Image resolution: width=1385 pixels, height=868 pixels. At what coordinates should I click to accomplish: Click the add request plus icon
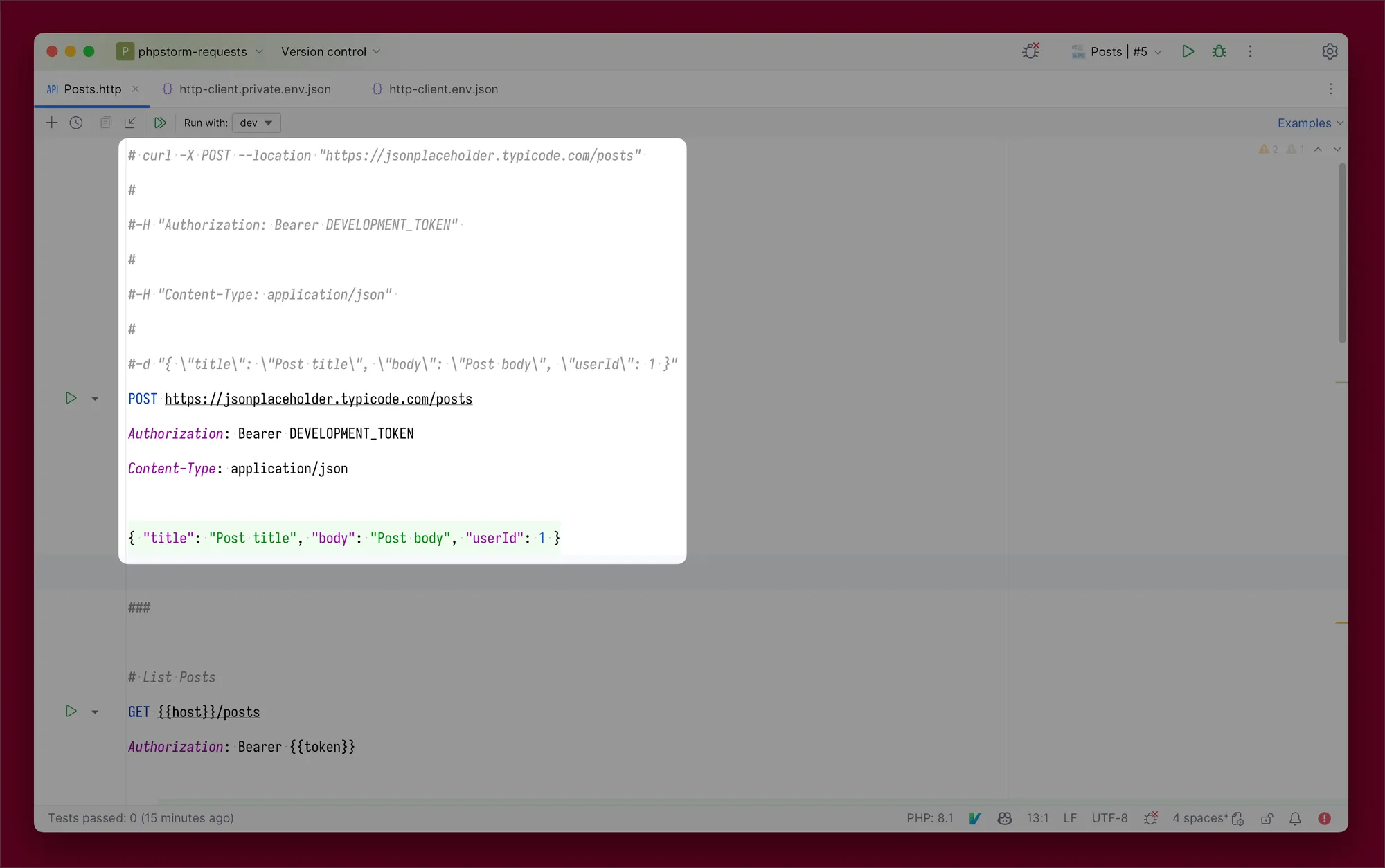pyautogui.click(x=52, y=123)
